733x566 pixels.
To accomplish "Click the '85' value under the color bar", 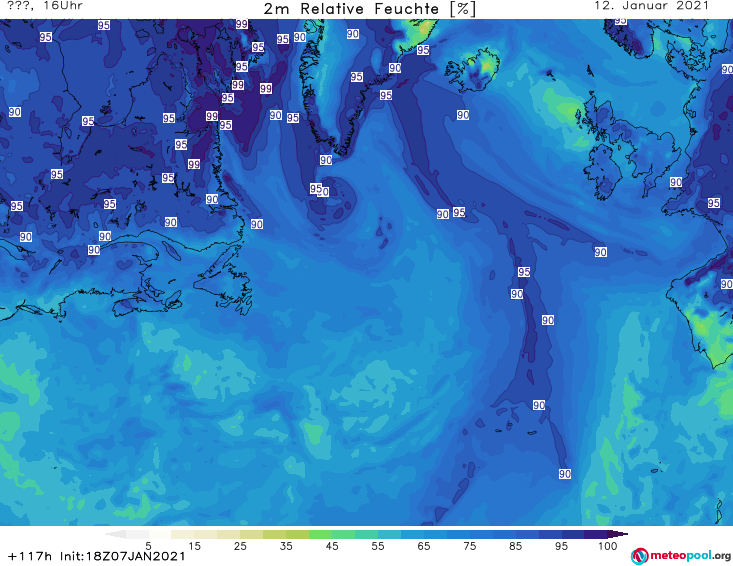I will point(515,546).
